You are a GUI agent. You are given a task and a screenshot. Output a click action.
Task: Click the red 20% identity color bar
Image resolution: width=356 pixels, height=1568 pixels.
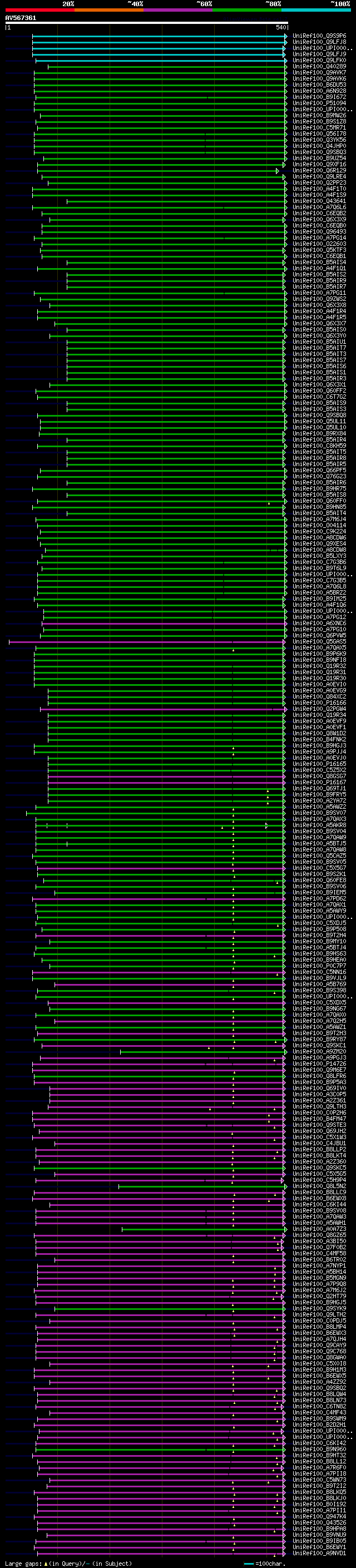pyautogui.click(x=39, y=11)
